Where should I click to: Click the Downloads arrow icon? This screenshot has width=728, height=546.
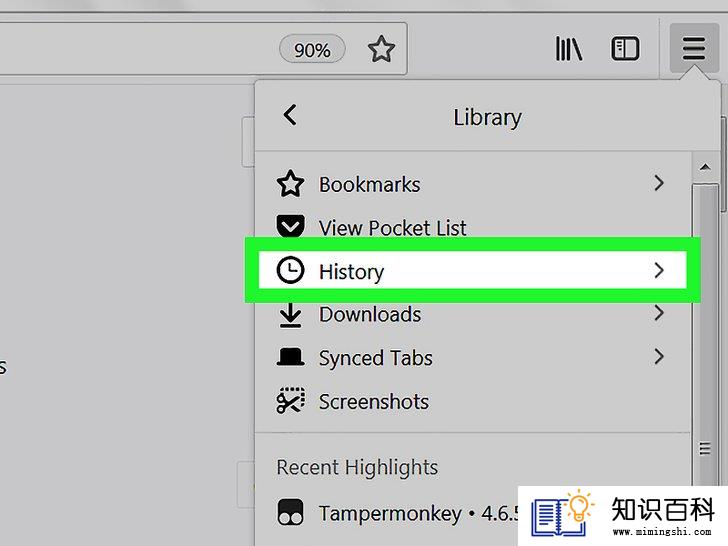[x=291, y=315]
